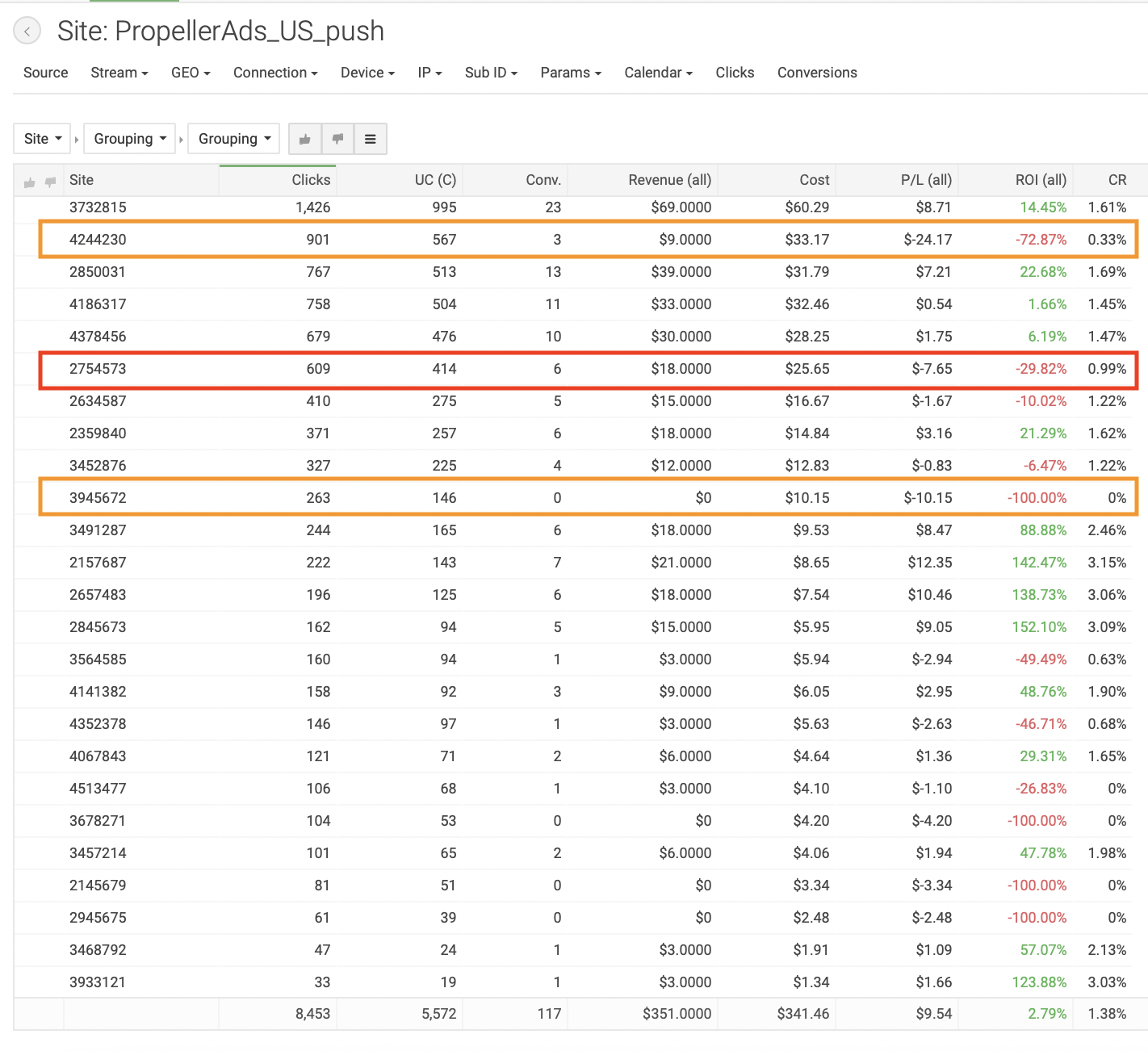The height and width of the screenshot is (1051, 1148).
Task: Expand the IP menu
Action: coord(429,73)
